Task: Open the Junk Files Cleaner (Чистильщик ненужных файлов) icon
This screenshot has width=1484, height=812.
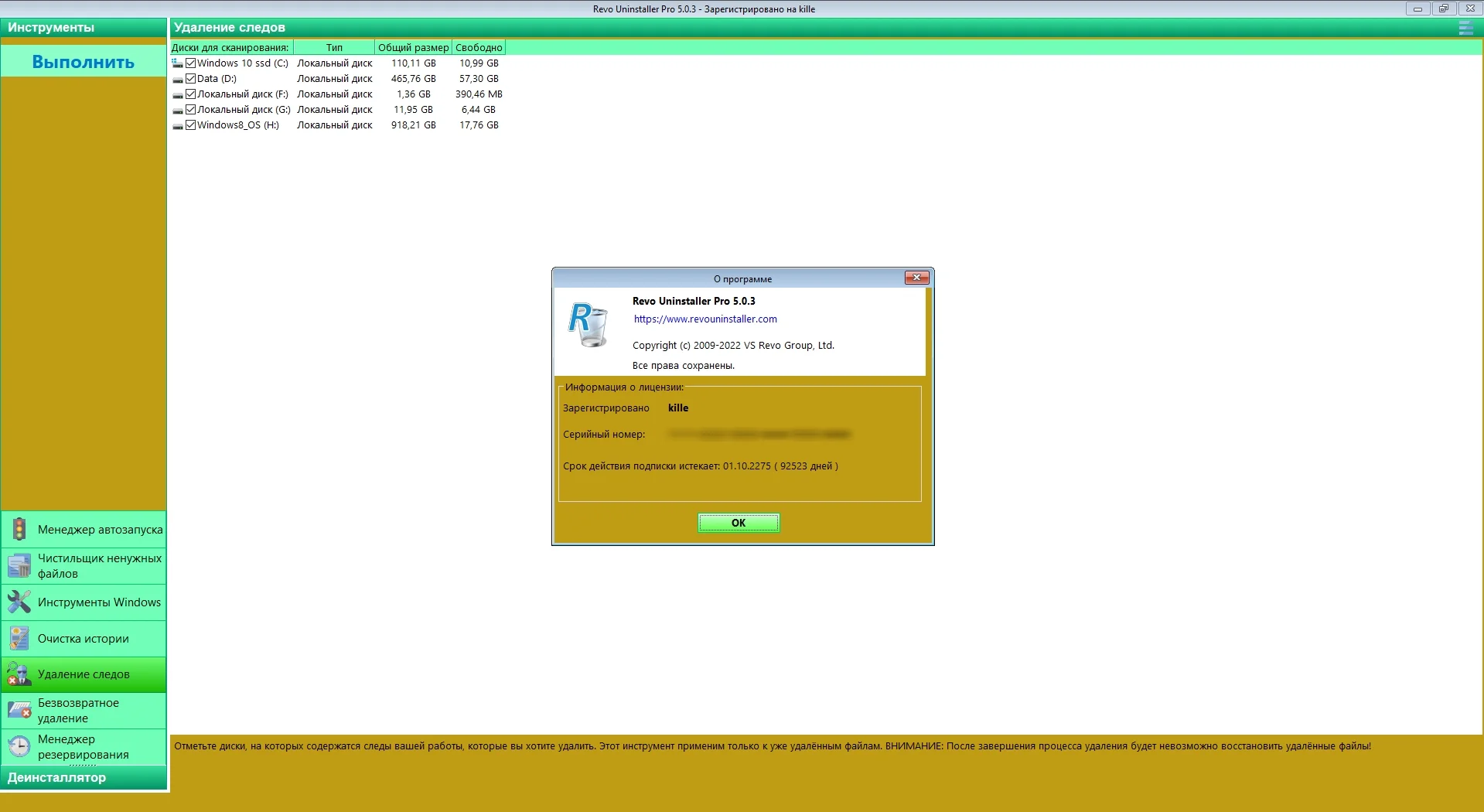Action: coord(19,566)
